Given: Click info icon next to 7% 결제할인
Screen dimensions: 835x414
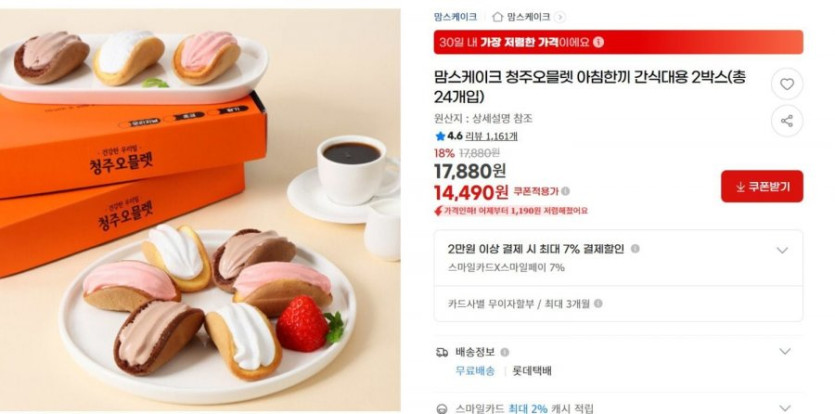Looking at the screenshot, I should coord(635,249).
